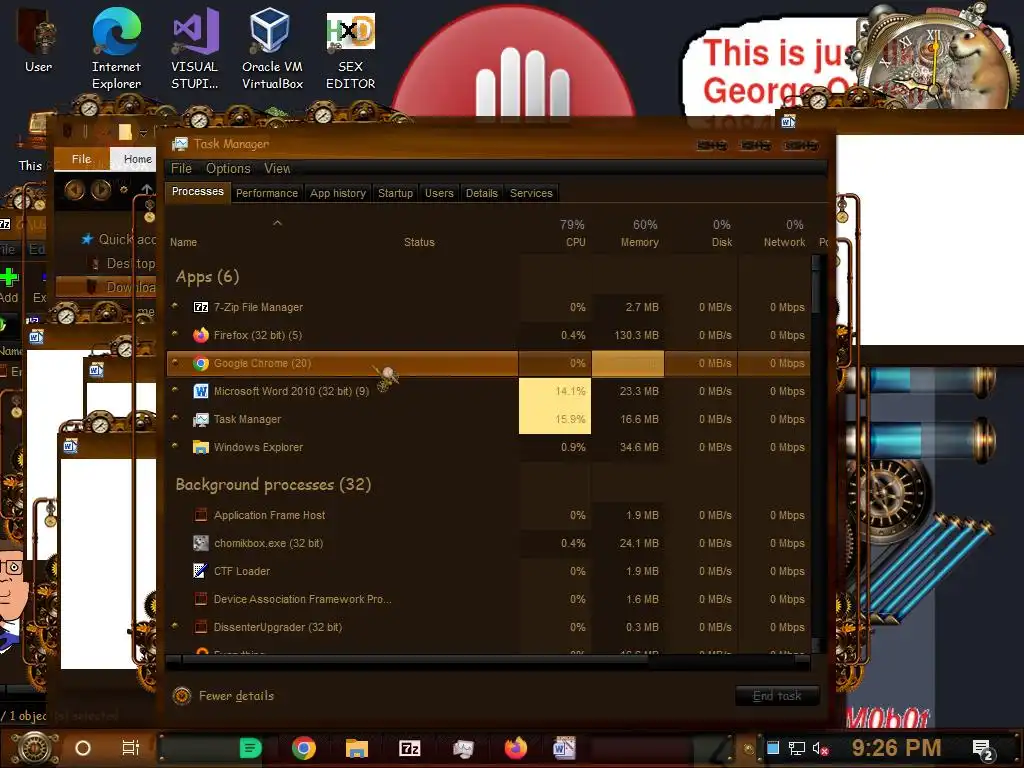
Task: Open Chrome from the taskbar
Action: click(x=304, y=748)
